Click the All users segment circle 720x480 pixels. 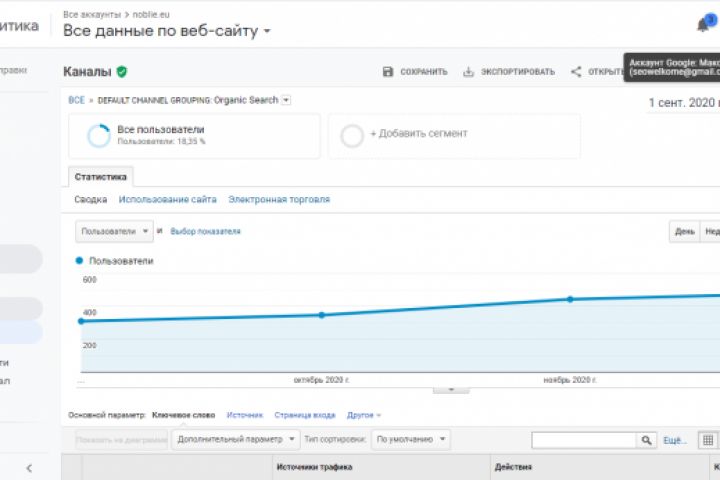[x=99, y=136]
